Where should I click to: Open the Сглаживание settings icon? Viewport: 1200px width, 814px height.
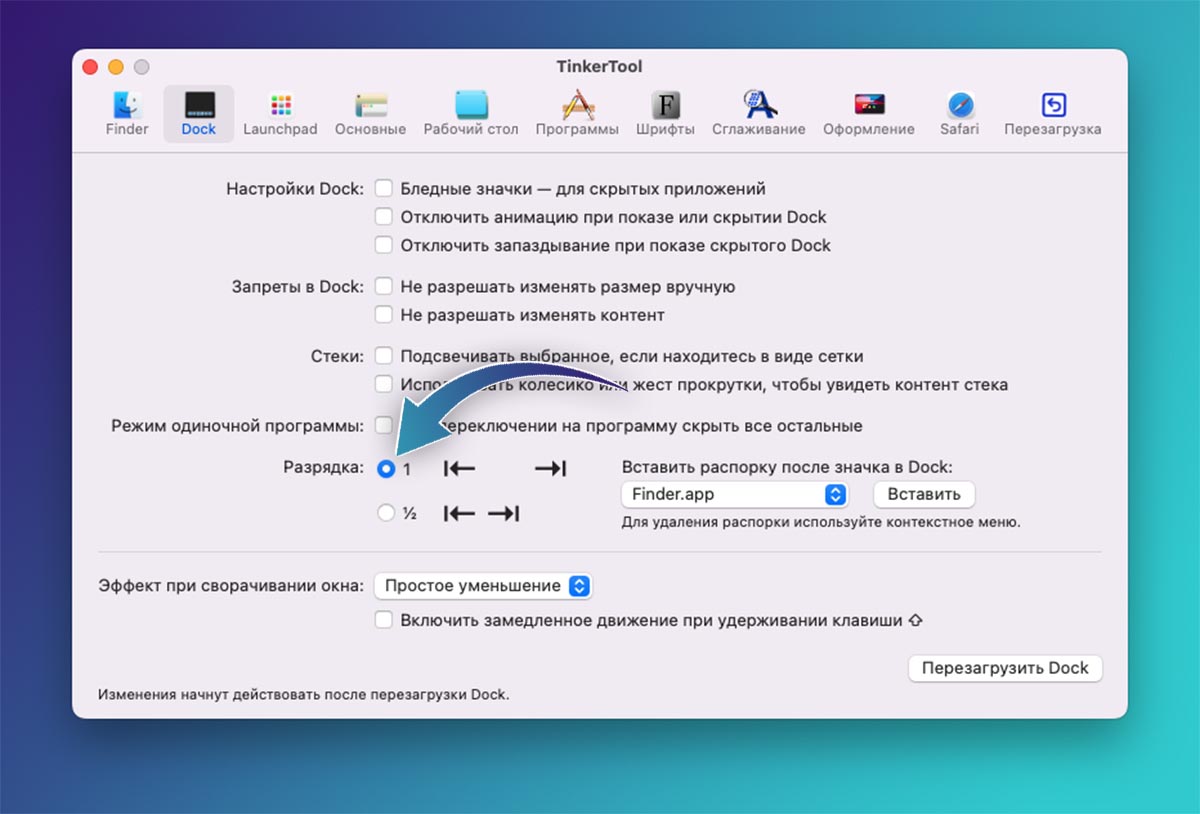click(x=758, y=105)
